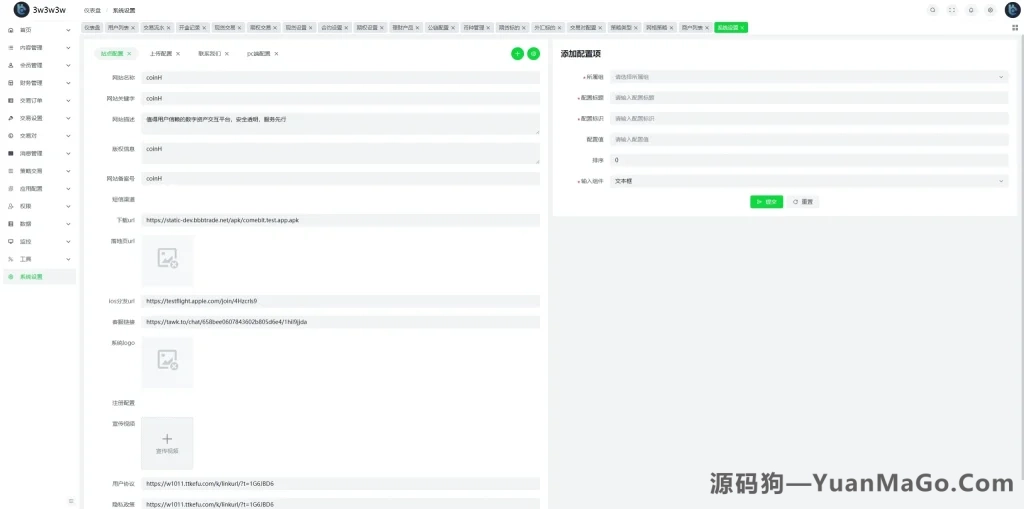
Task: Click the 用户协议 url field
Action: click(341, 484)
